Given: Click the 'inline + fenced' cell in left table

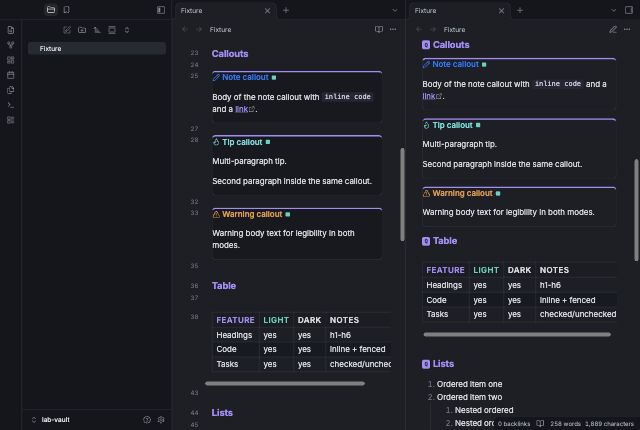Looking at the screenshot, I should pyautogui.click(x=357, y=349).
